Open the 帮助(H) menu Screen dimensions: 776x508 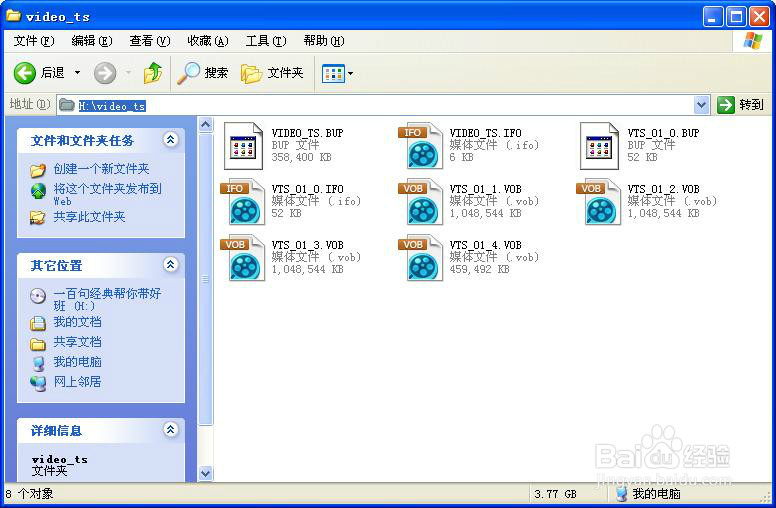coord(324,41)
